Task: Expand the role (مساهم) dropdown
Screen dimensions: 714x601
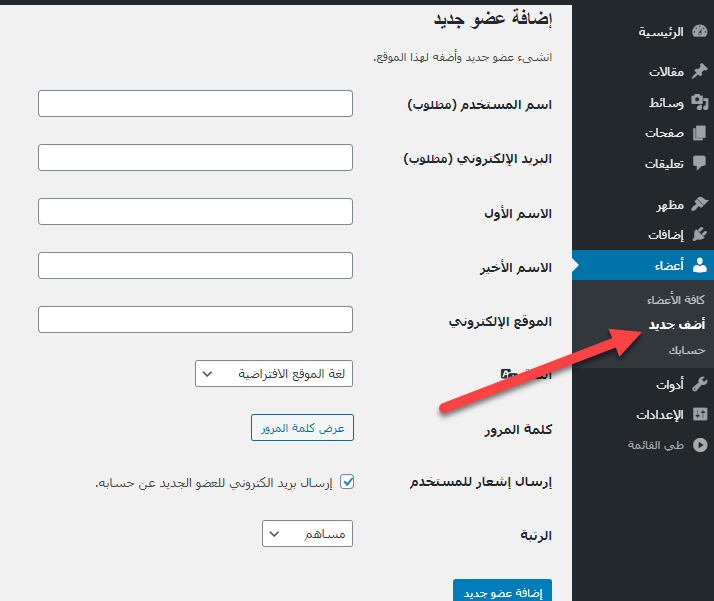Action: (x=307, y=534)
